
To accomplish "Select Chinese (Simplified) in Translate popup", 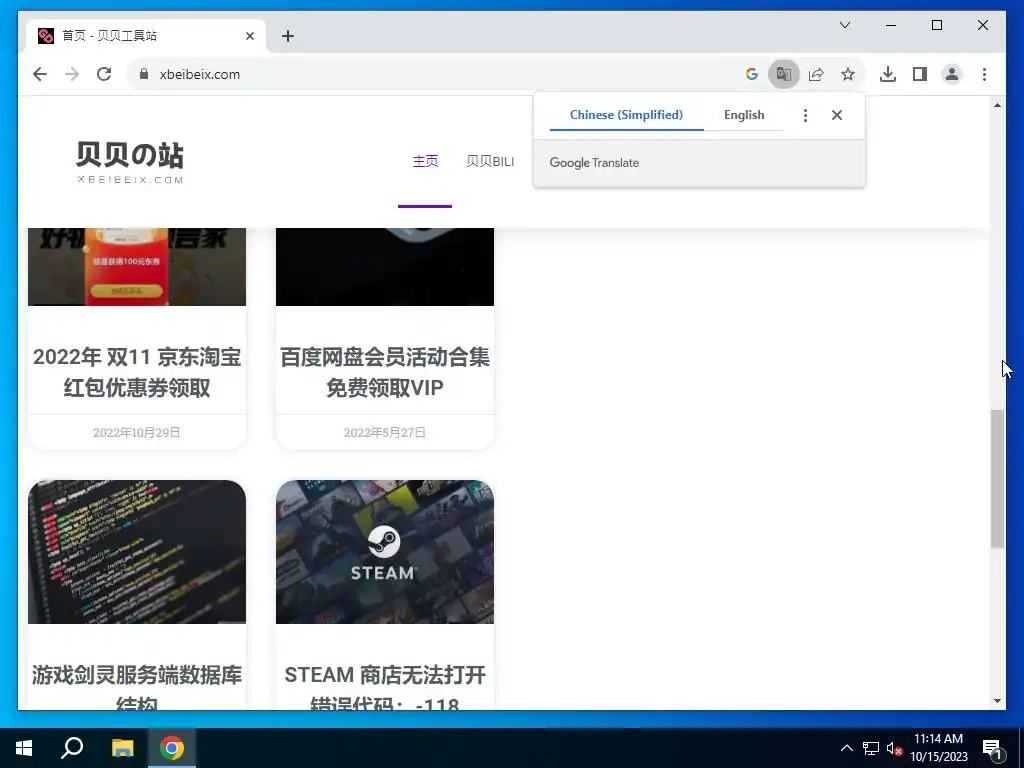I will pyautogui.click(x=626, y=115).
